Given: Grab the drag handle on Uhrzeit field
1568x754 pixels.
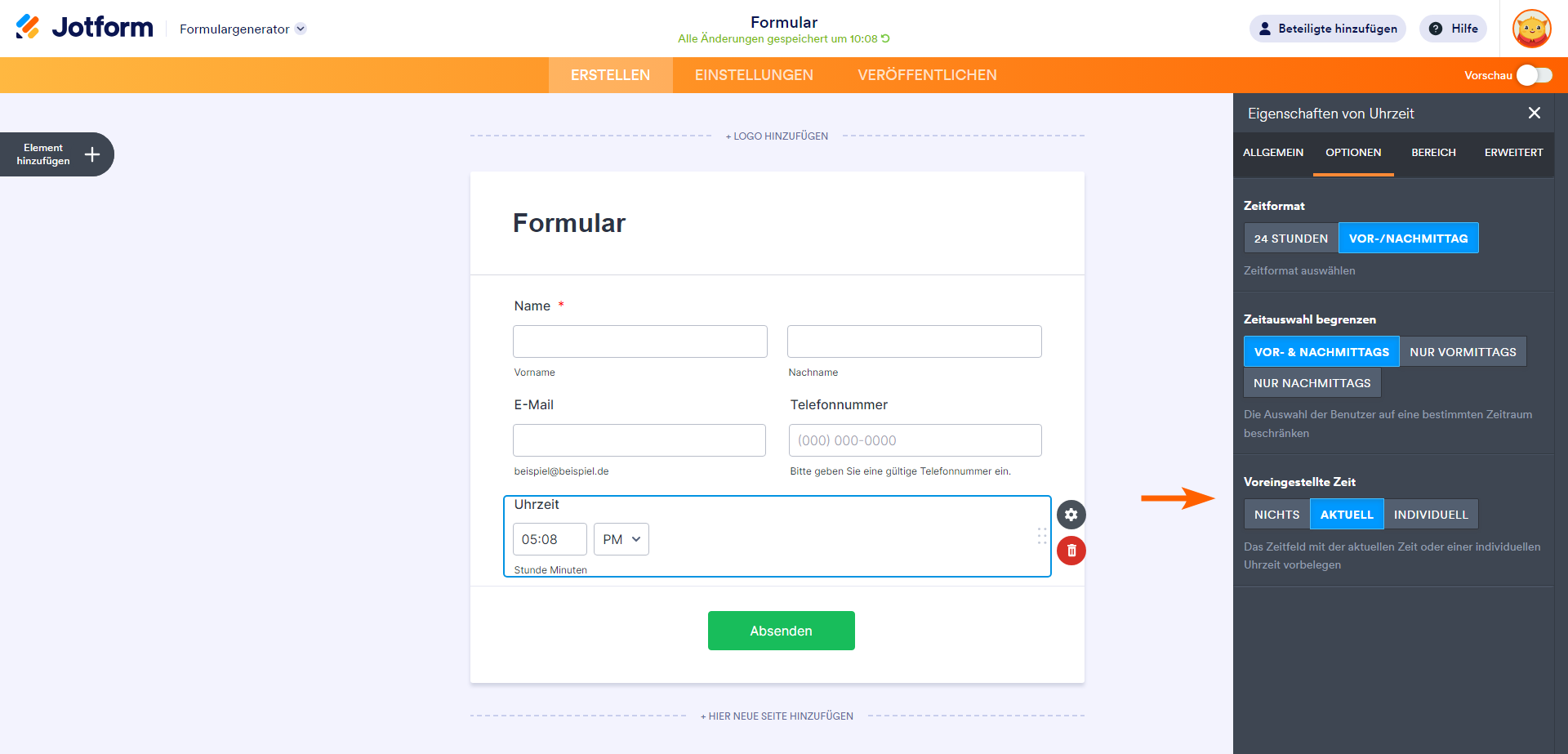Looking at the screenshot, I should (x=1041, y=536).
